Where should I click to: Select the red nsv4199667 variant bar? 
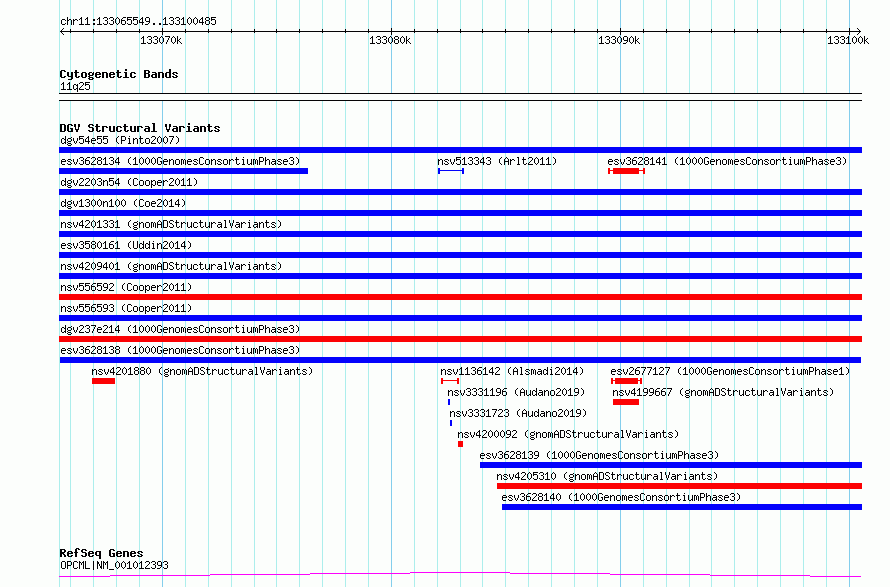(x=626, y=402)
